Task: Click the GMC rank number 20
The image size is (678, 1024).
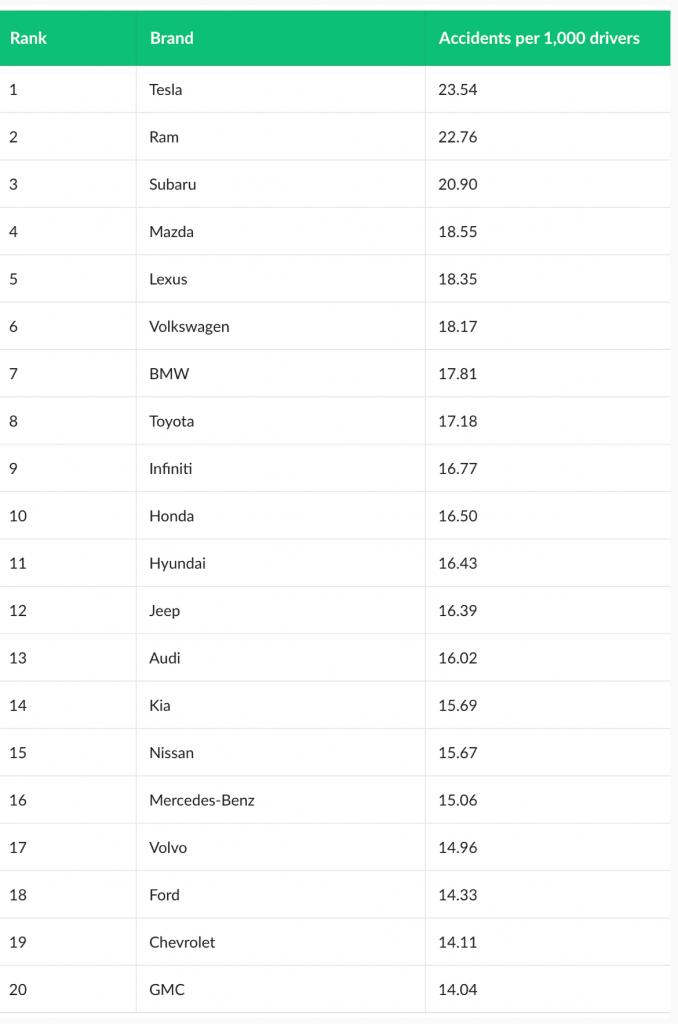Action: [x=18, y=989]
